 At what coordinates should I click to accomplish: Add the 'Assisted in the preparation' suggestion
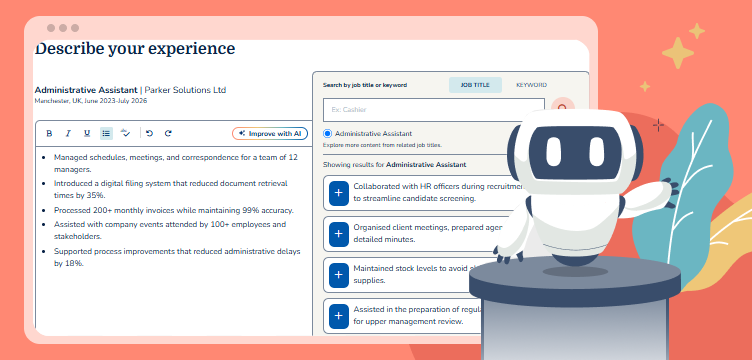(339, 316)
